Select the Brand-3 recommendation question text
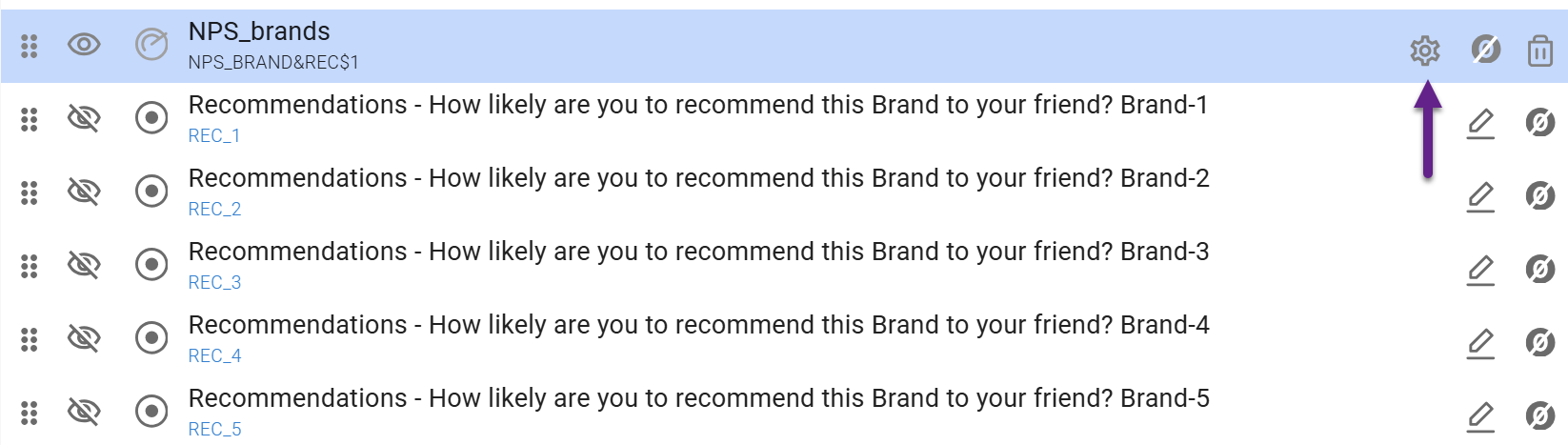1568x445 pixels. click(x=698, y=252)
